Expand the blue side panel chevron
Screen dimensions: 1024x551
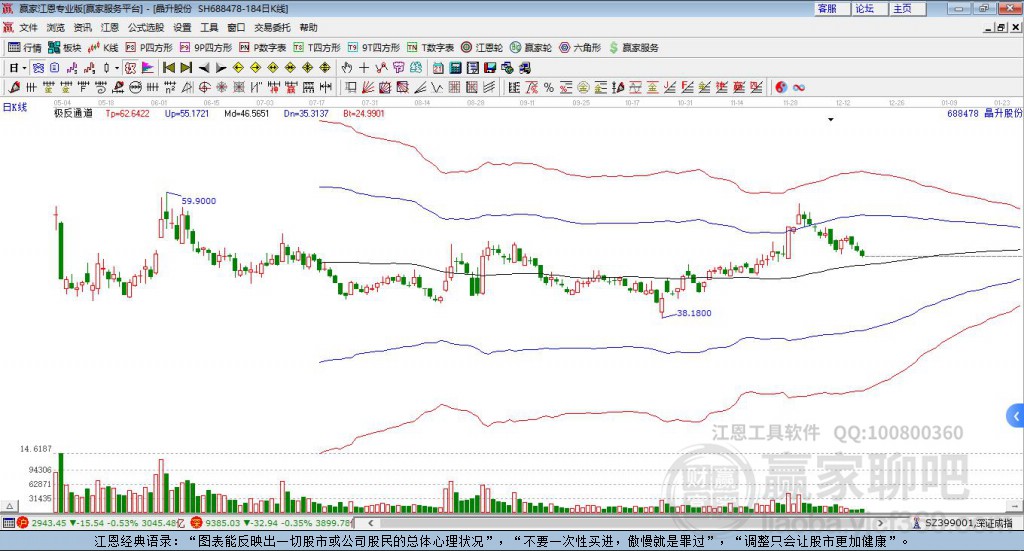click(x=1016, y=416)
